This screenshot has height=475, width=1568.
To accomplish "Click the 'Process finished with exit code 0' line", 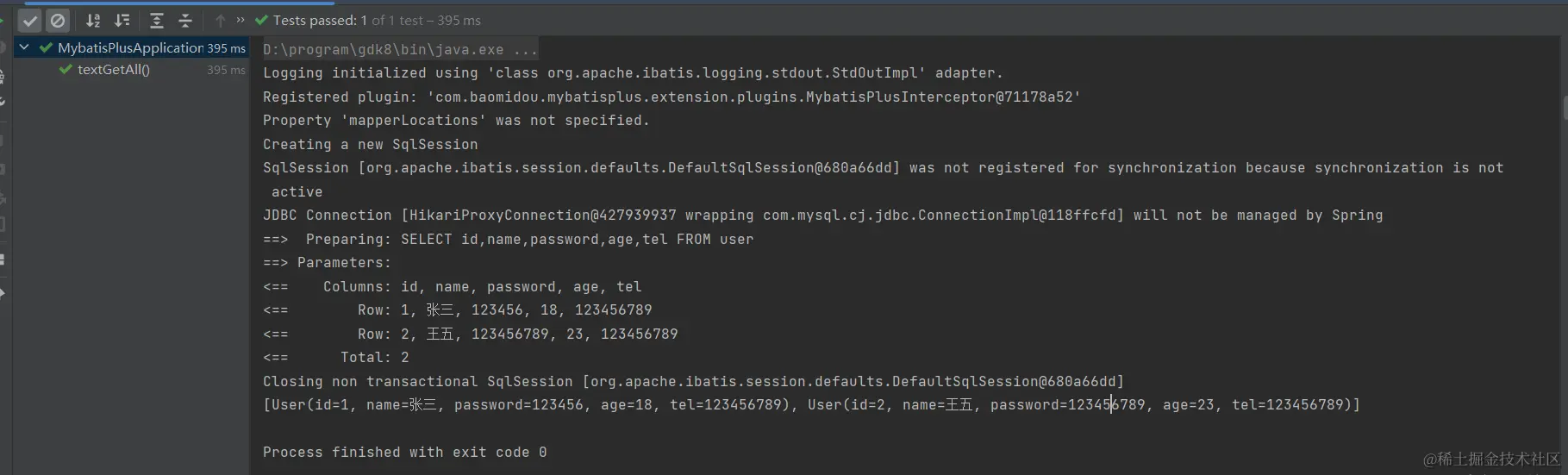I will [404, 453].
